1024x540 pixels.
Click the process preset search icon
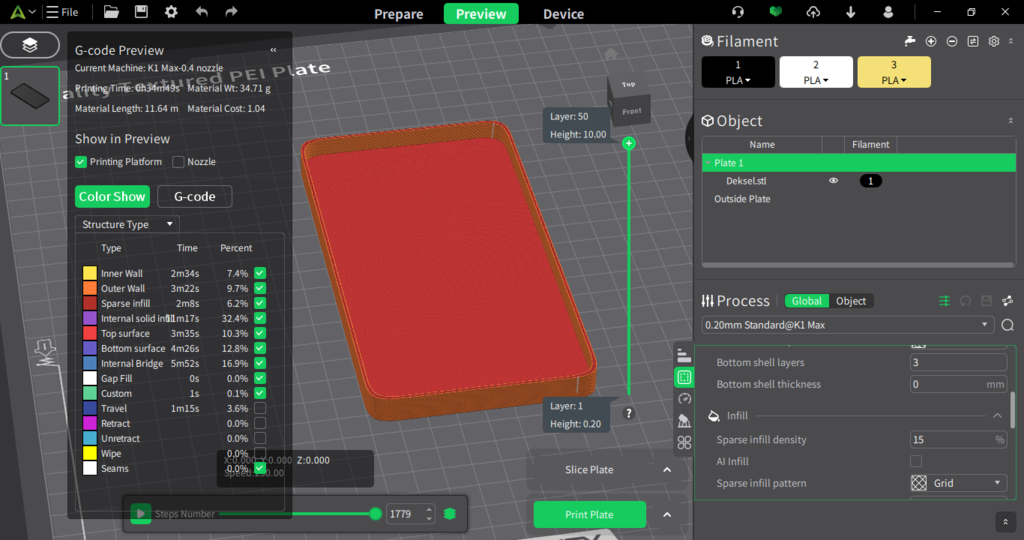click(x=1007, y=325)
